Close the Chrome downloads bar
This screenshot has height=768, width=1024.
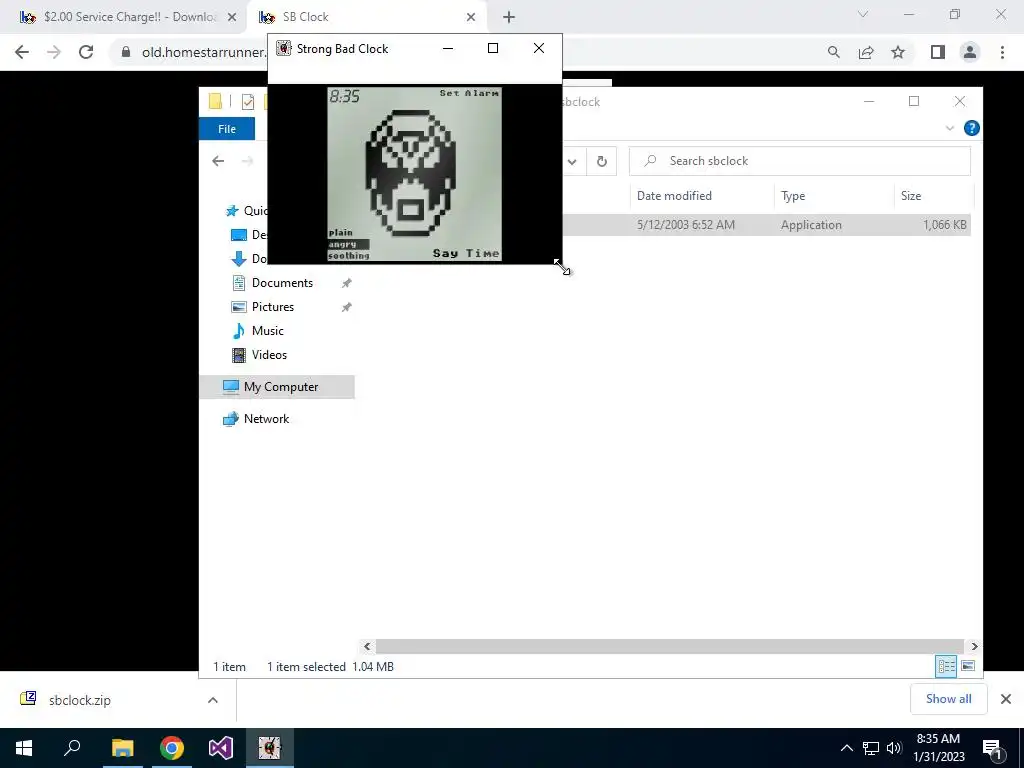coord(1006,699)
